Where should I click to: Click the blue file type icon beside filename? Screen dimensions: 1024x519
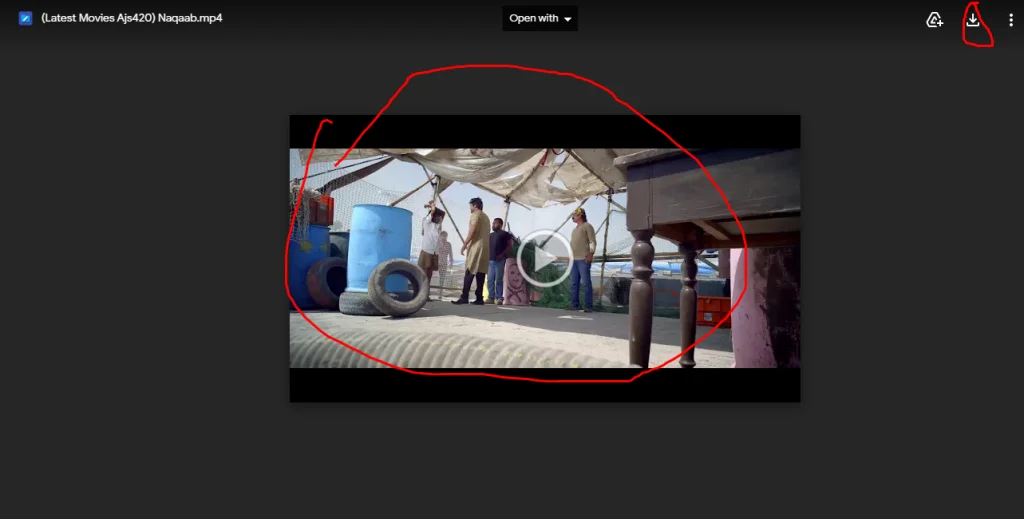pyautogui.click(x=25, y=18)
